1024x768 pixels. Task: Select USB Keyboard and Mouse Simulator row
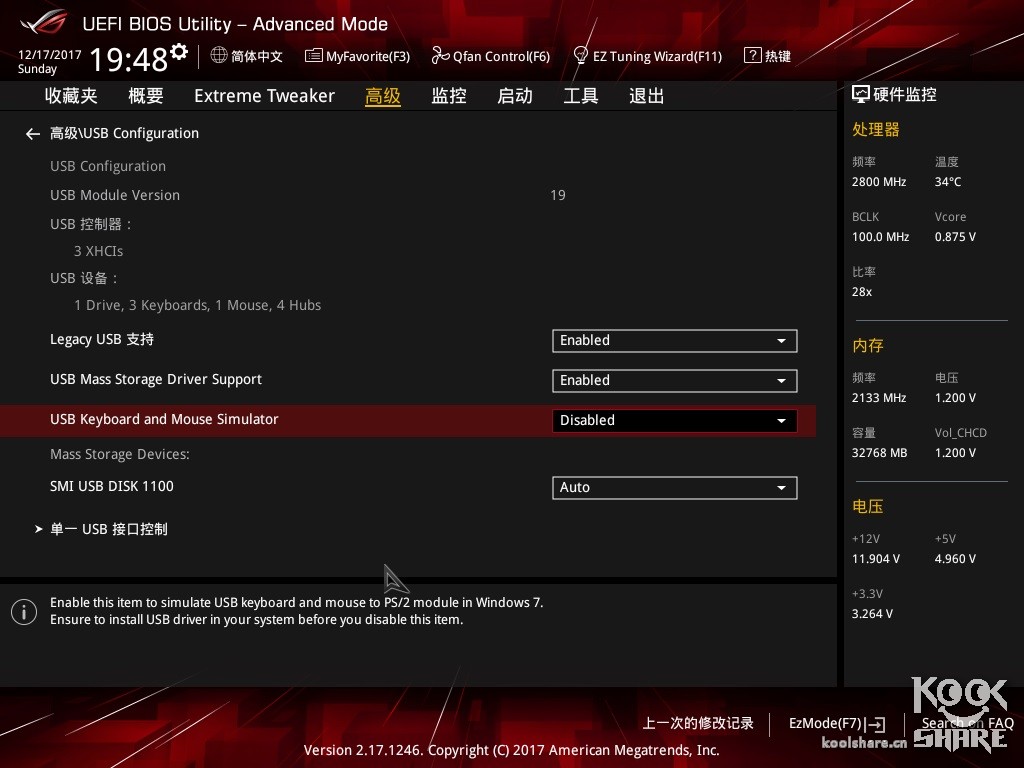408,420
